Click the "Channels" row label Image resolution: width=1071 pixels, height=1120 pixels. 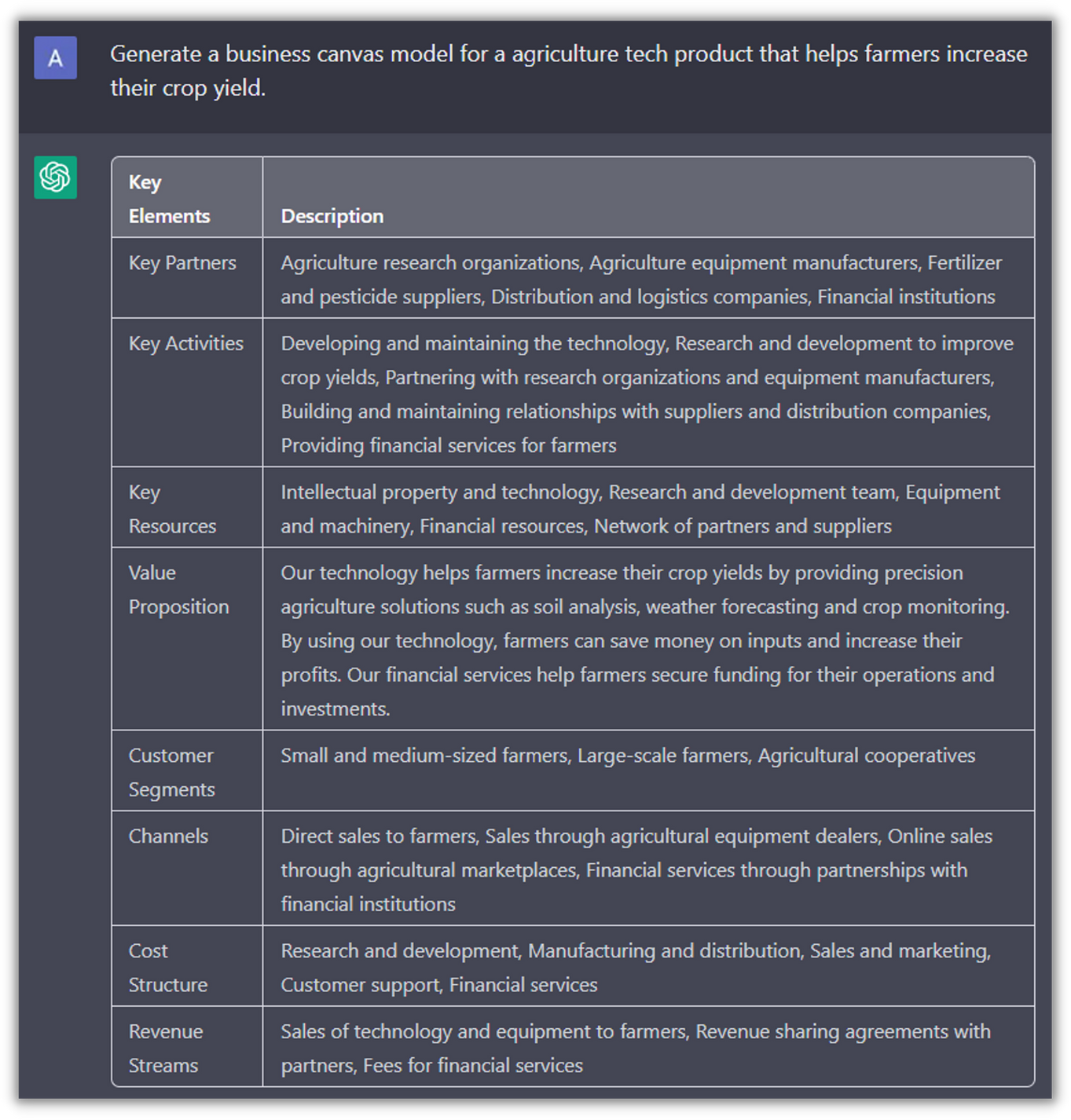(168, 836)
